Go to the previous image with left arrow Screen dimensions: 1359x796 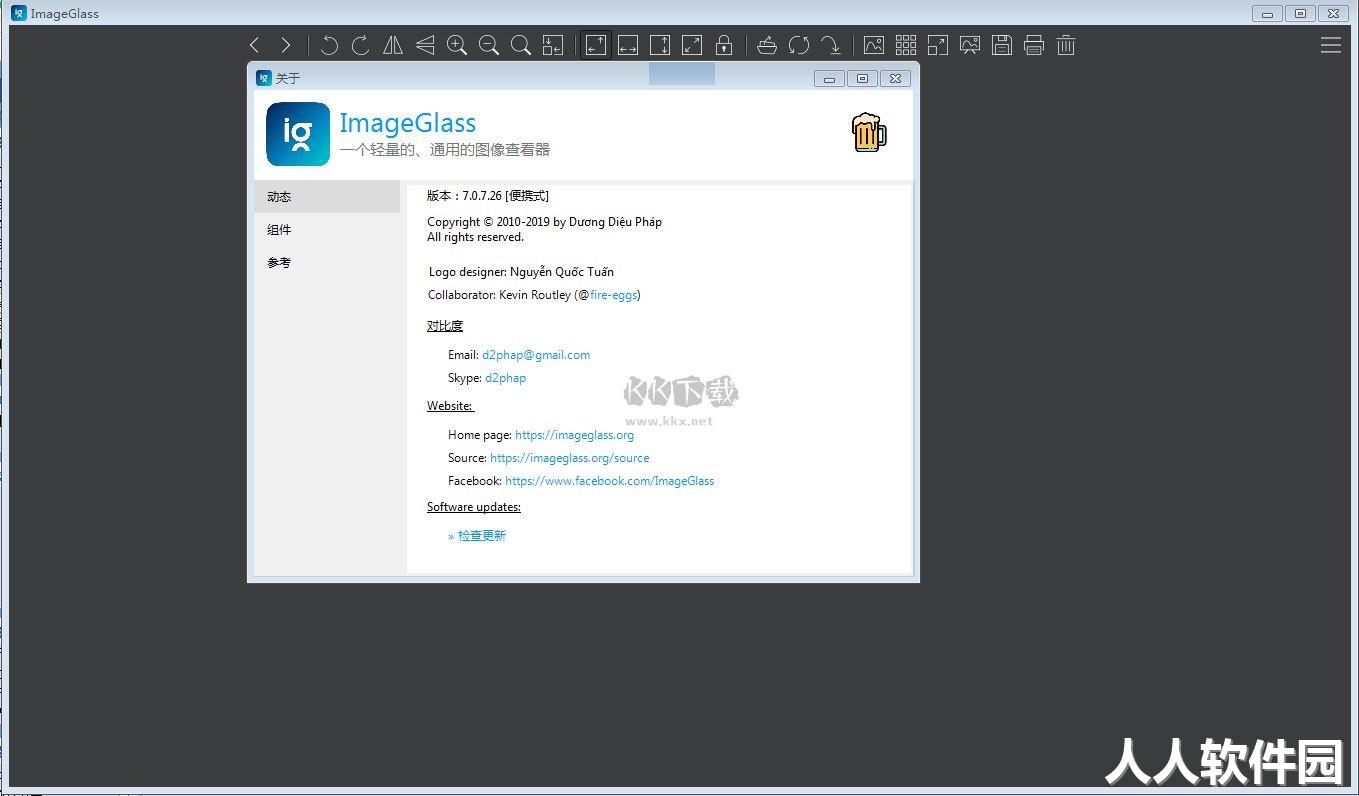tap(254, 45)
